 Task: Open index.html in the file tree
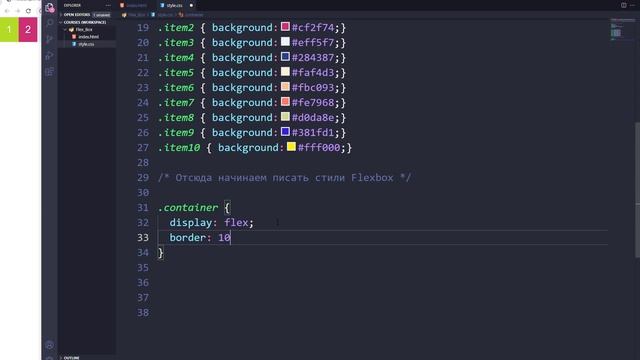tap(88, 37)
